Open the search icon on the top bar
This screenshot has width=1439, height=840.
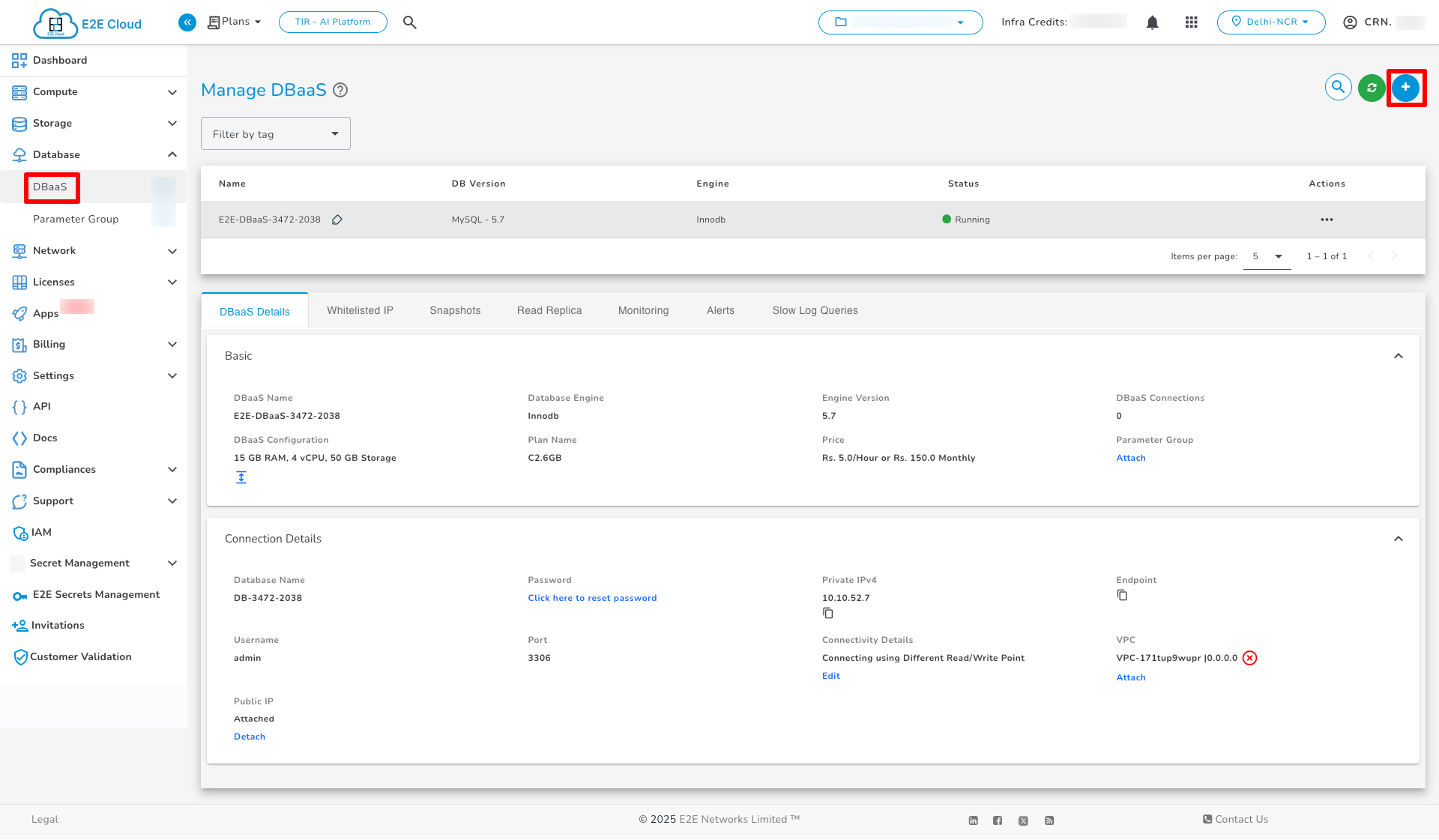(x=409, y=22)
